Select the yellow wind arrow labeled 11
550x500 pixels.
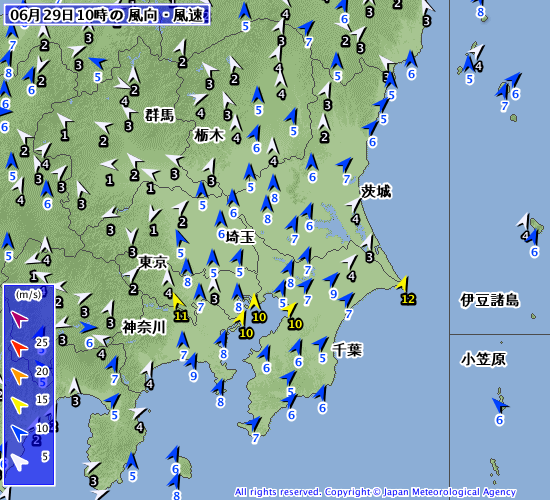click(x=178, y=301)
